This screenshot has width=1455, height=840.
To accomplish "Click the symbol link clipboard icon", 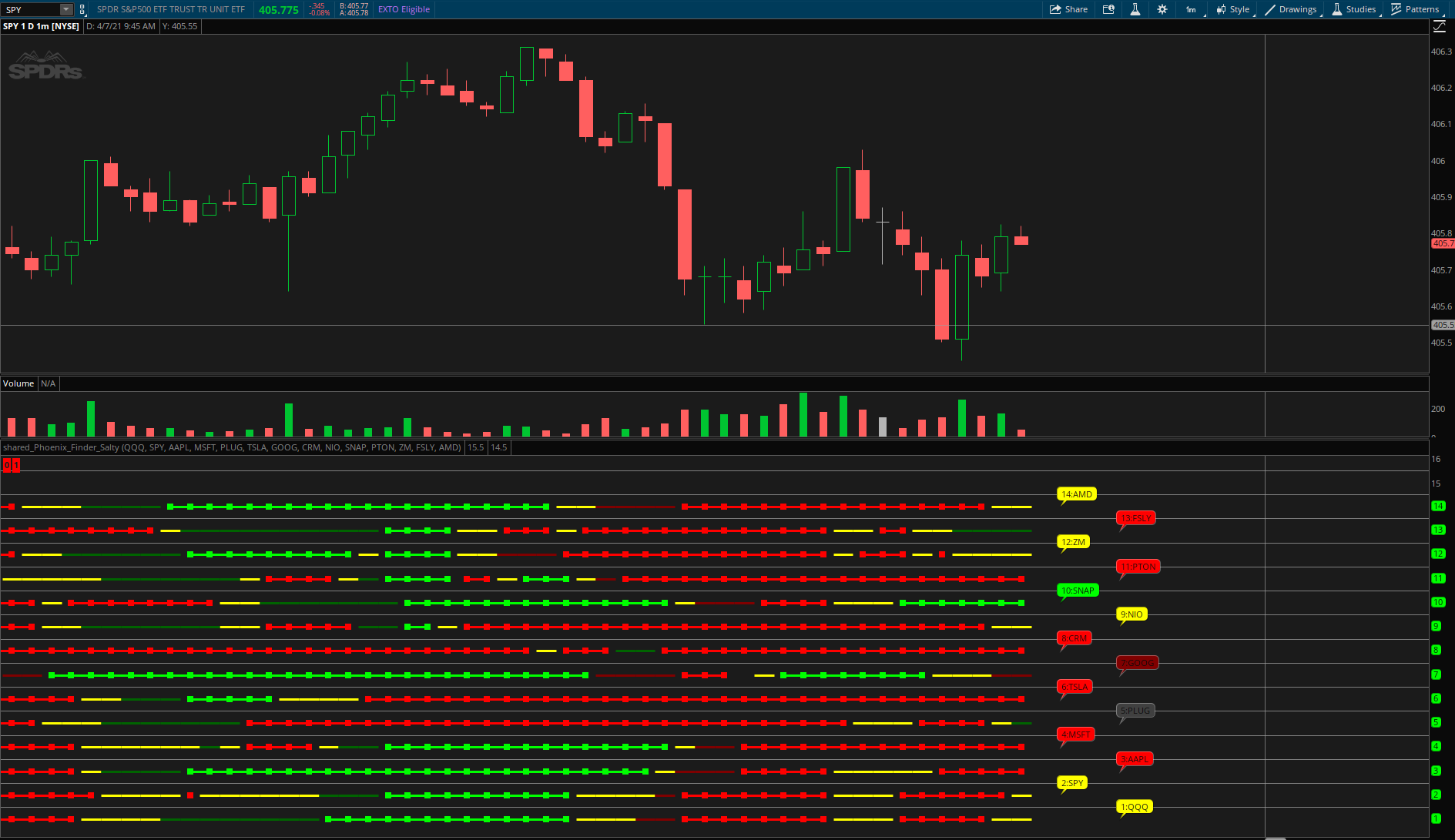I will 82,9.
